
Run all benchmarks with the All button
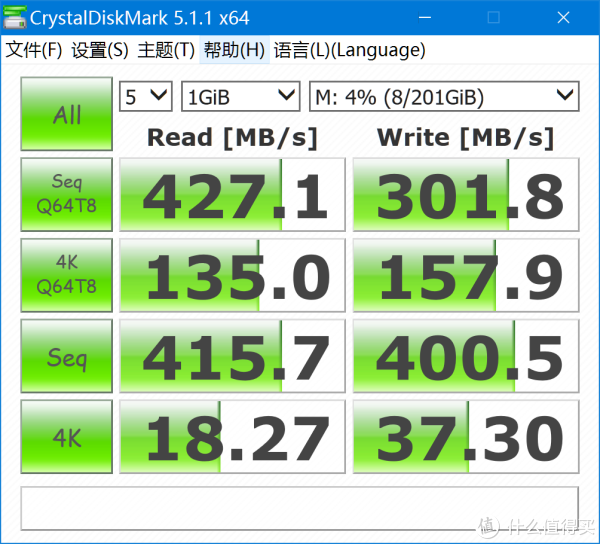point(67,114)
